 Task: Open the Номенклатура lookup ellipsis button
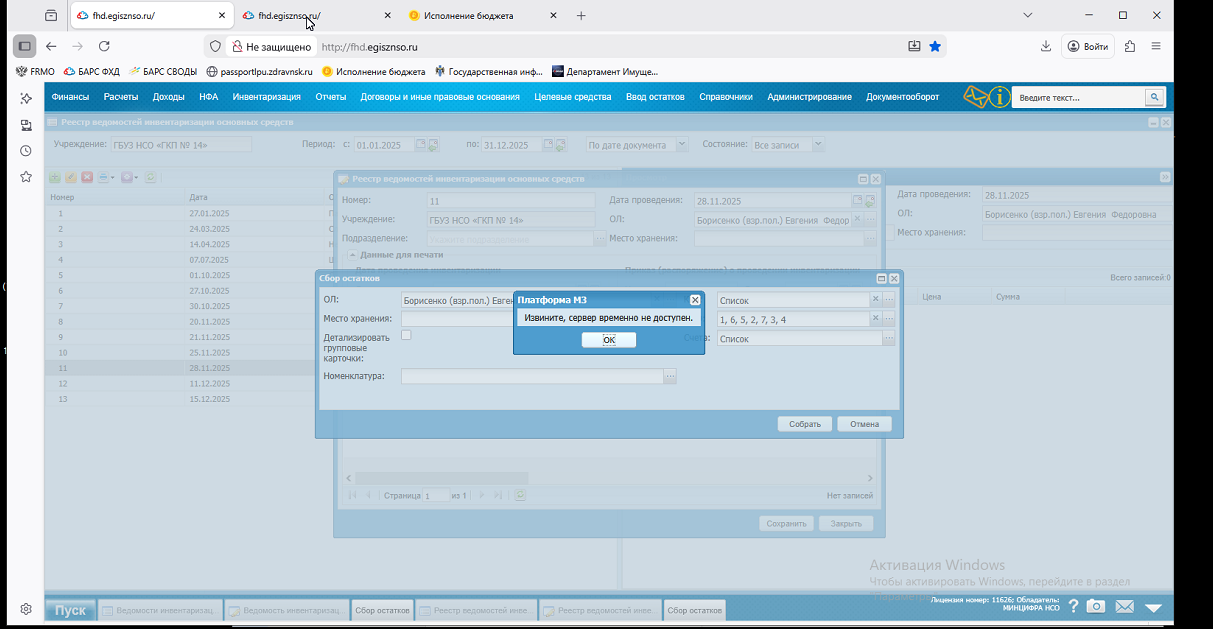click(670, 377)
